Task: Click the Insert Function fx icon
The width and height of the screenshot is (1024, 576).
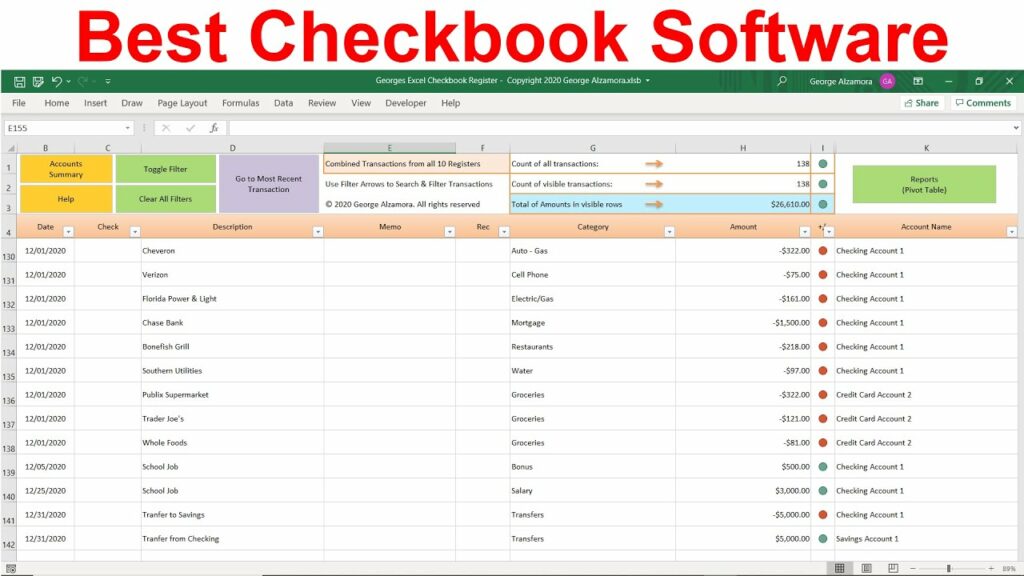Action: (x=214, y=128)
